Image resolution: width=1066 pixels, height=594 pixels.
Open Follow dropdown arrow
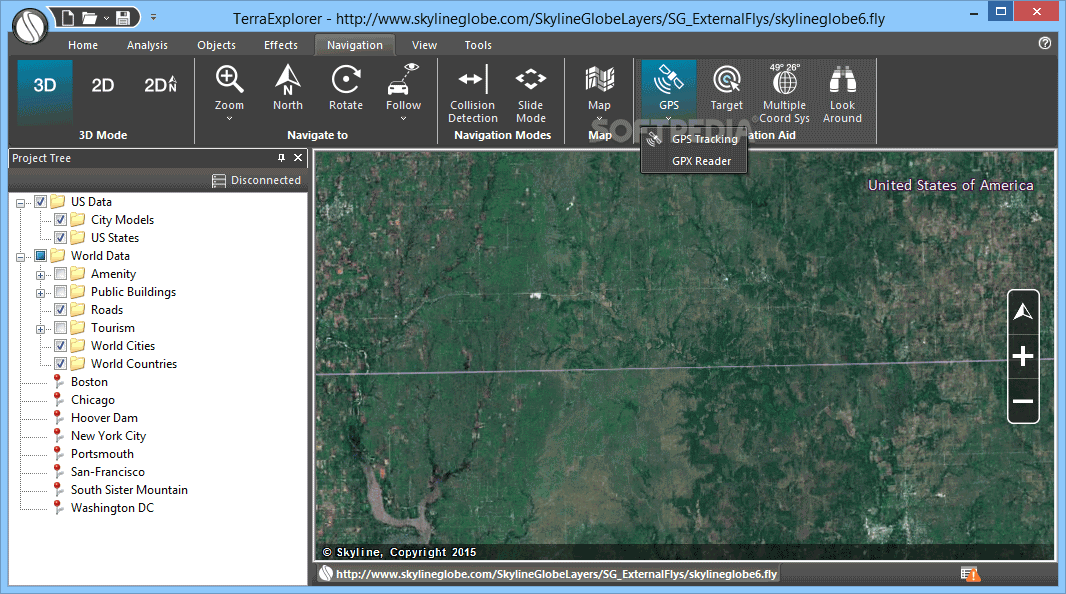(403, 119)
